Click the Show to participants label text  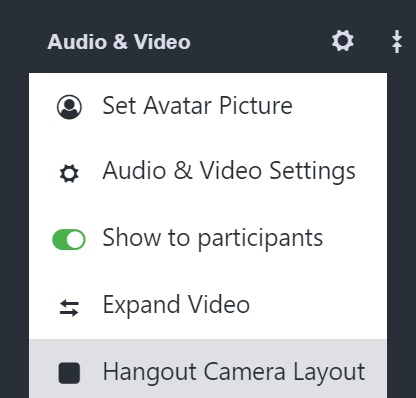click(x=213, y=239)
